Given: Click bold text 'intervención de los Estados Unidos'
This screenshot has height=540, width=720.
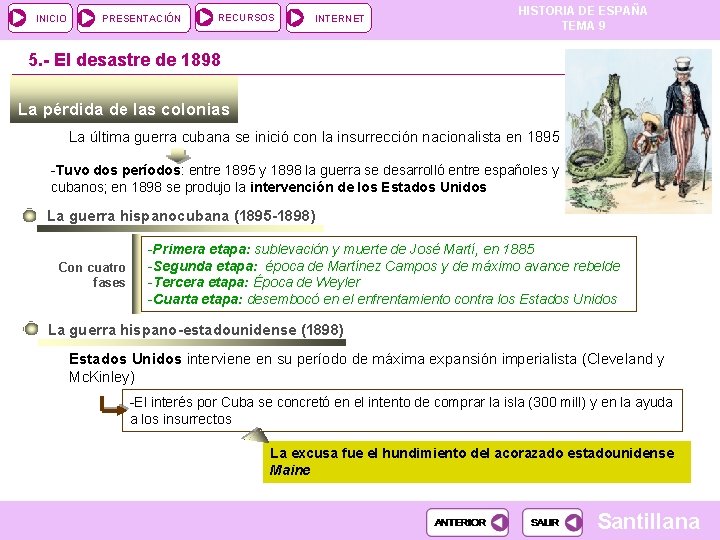Looking at the screenshot, I should click(368, 187).
